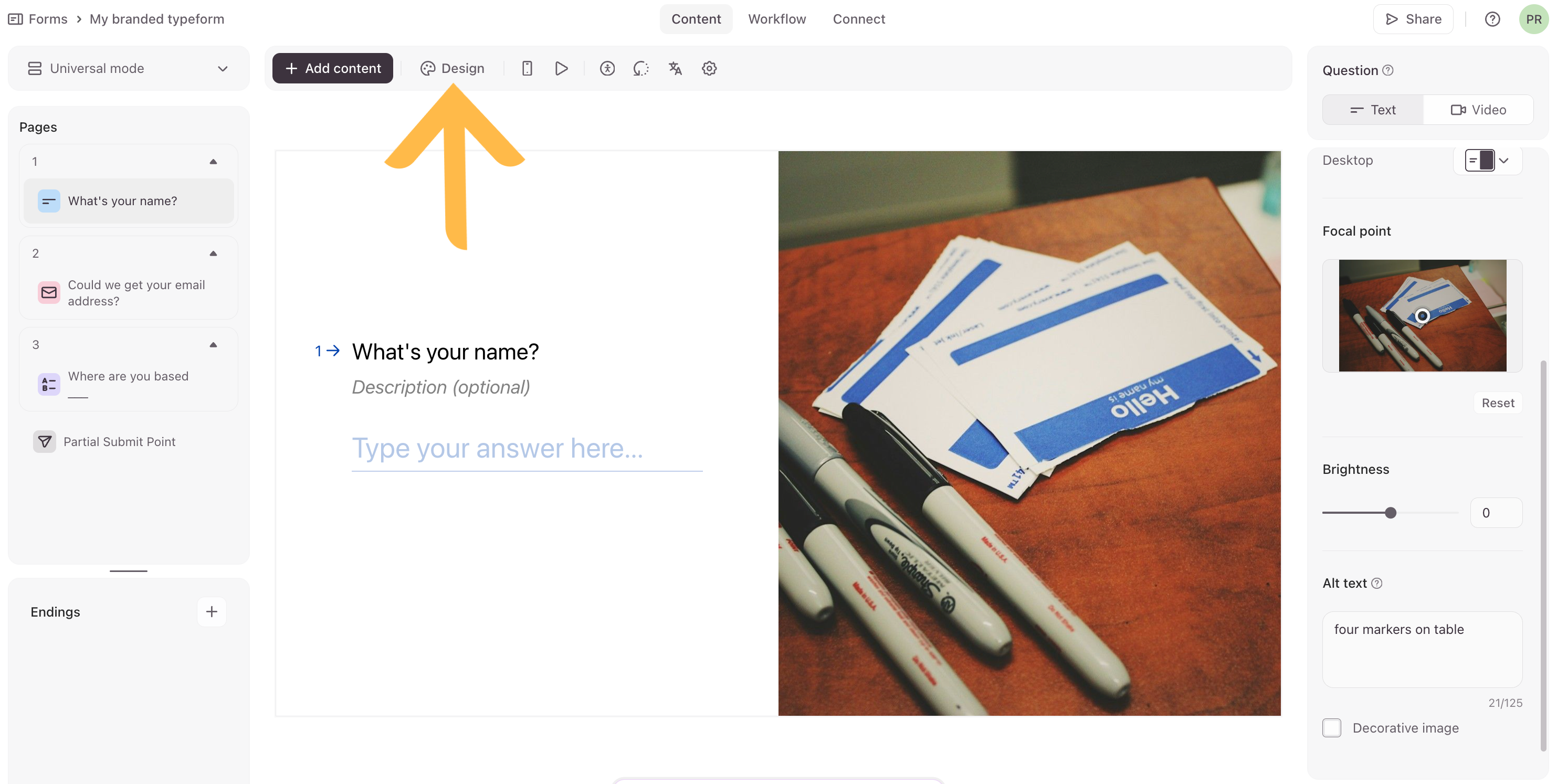Click the mobile preview phone icon
The image size is (1557, 784).
(x=527, y=68)
